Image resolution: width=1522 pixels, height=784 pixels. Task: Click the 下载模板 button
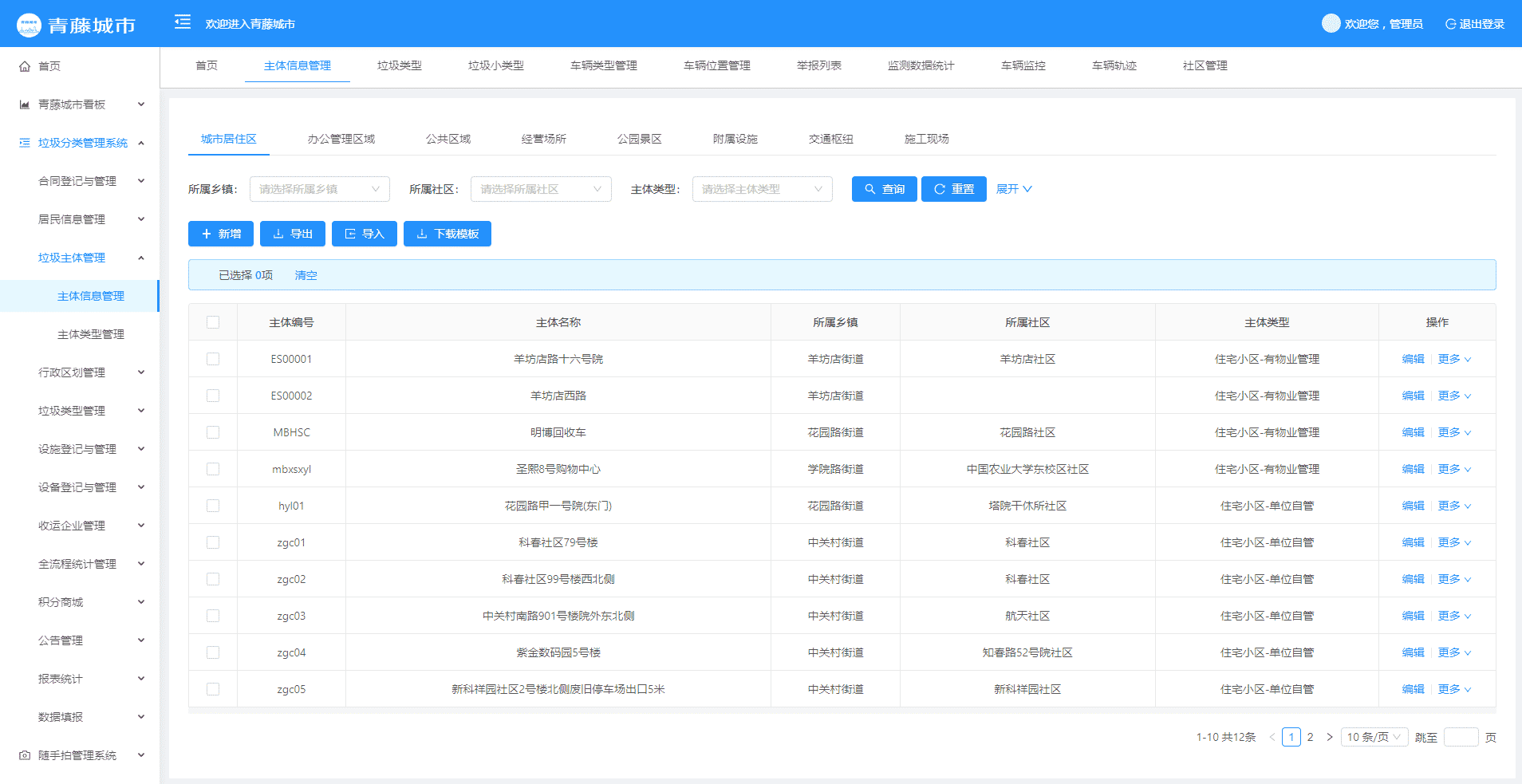[448, 234]
